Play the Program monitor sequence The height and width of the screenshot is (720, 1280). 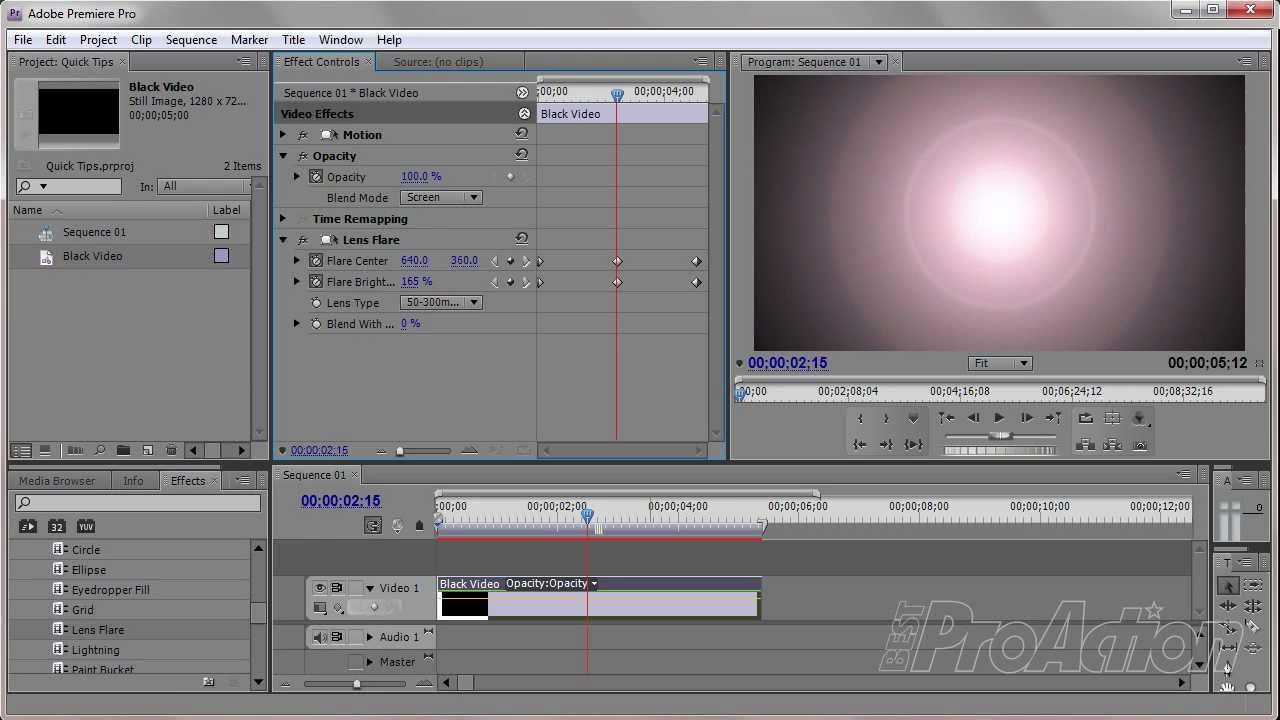pyautogui.click(x=999, y=418)
